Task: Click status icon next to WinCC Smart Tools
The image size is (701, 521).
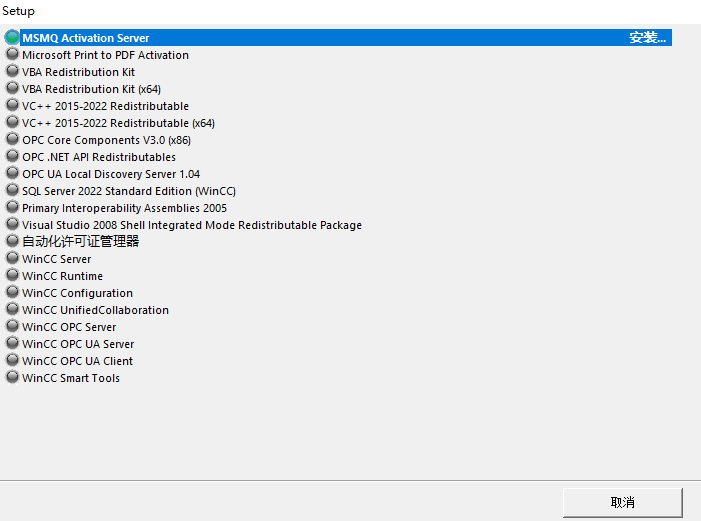Action: click(12, 377)
